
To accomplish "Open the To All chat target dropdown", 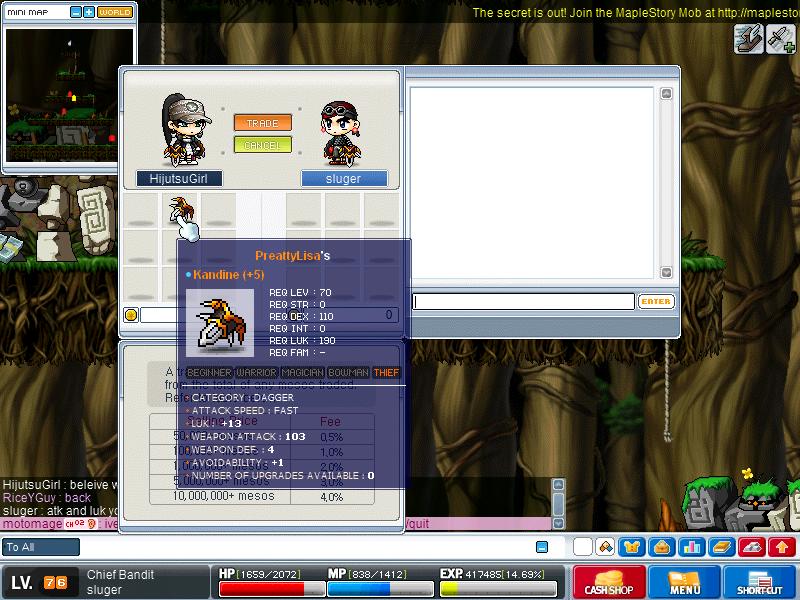I will tap(41, 547).
